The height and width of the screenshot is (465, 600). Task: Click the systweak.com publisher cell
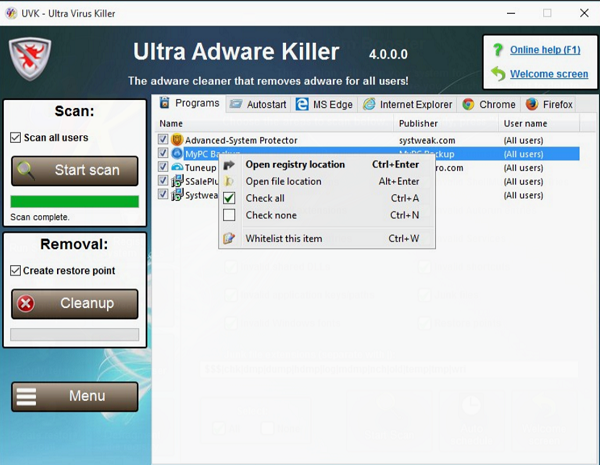pyautogui.click(x=427, y=140)
